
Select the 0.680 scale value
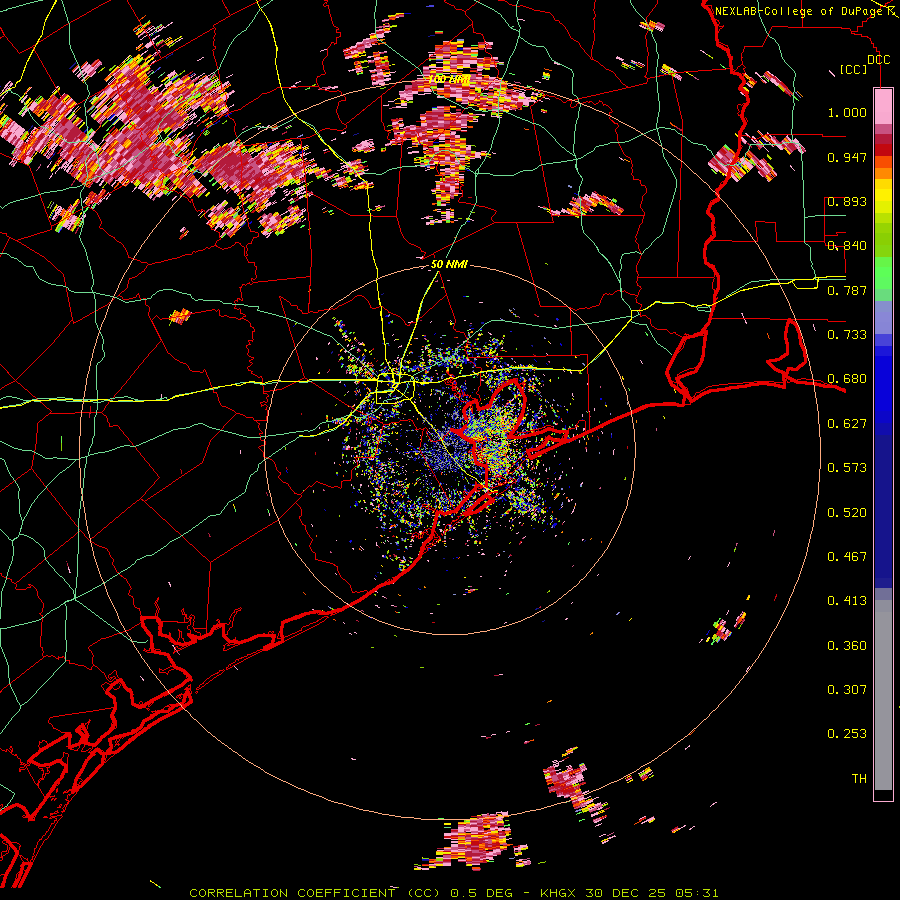click(x=847, y=379)
